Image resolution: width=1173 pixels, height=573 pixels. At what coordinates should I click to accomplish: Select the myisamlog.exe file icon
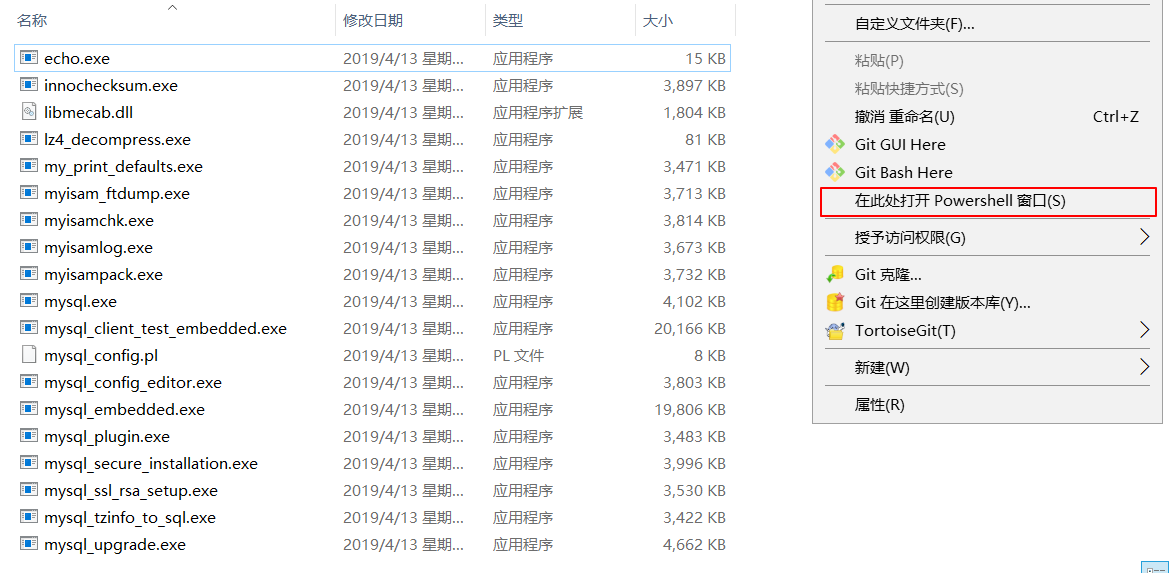(x=29, y=247)
